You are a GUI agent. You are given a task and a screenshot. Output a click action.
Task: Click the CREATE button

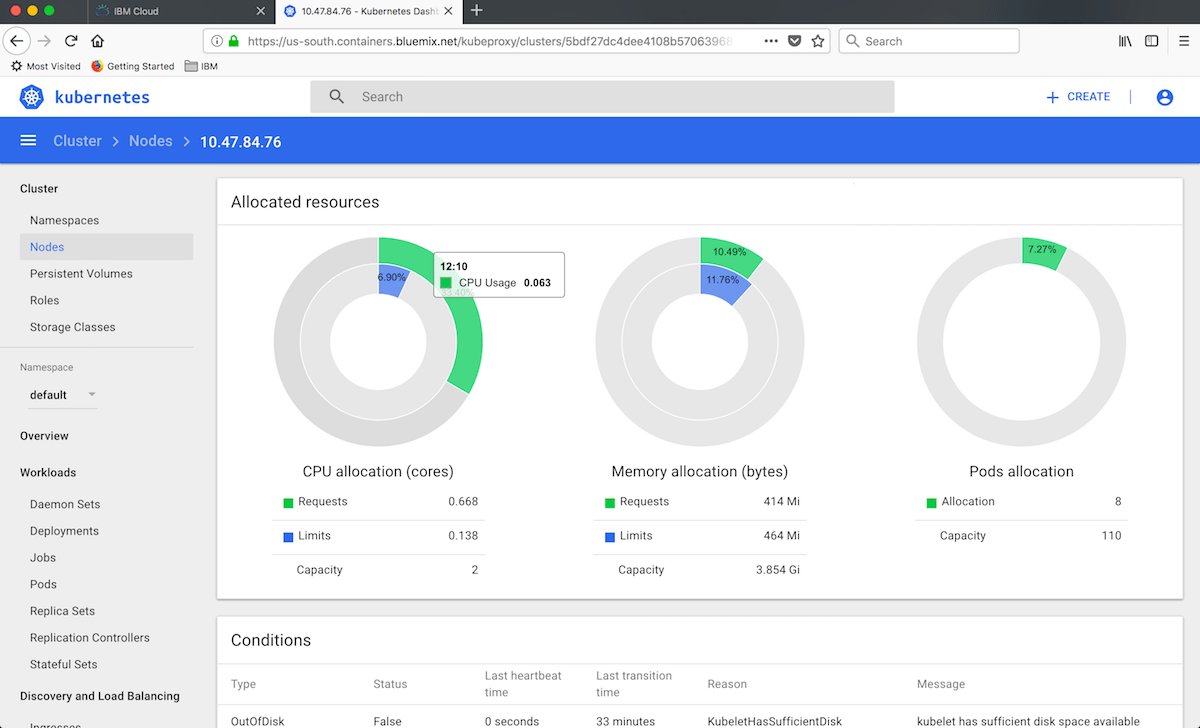[1078, 96]
